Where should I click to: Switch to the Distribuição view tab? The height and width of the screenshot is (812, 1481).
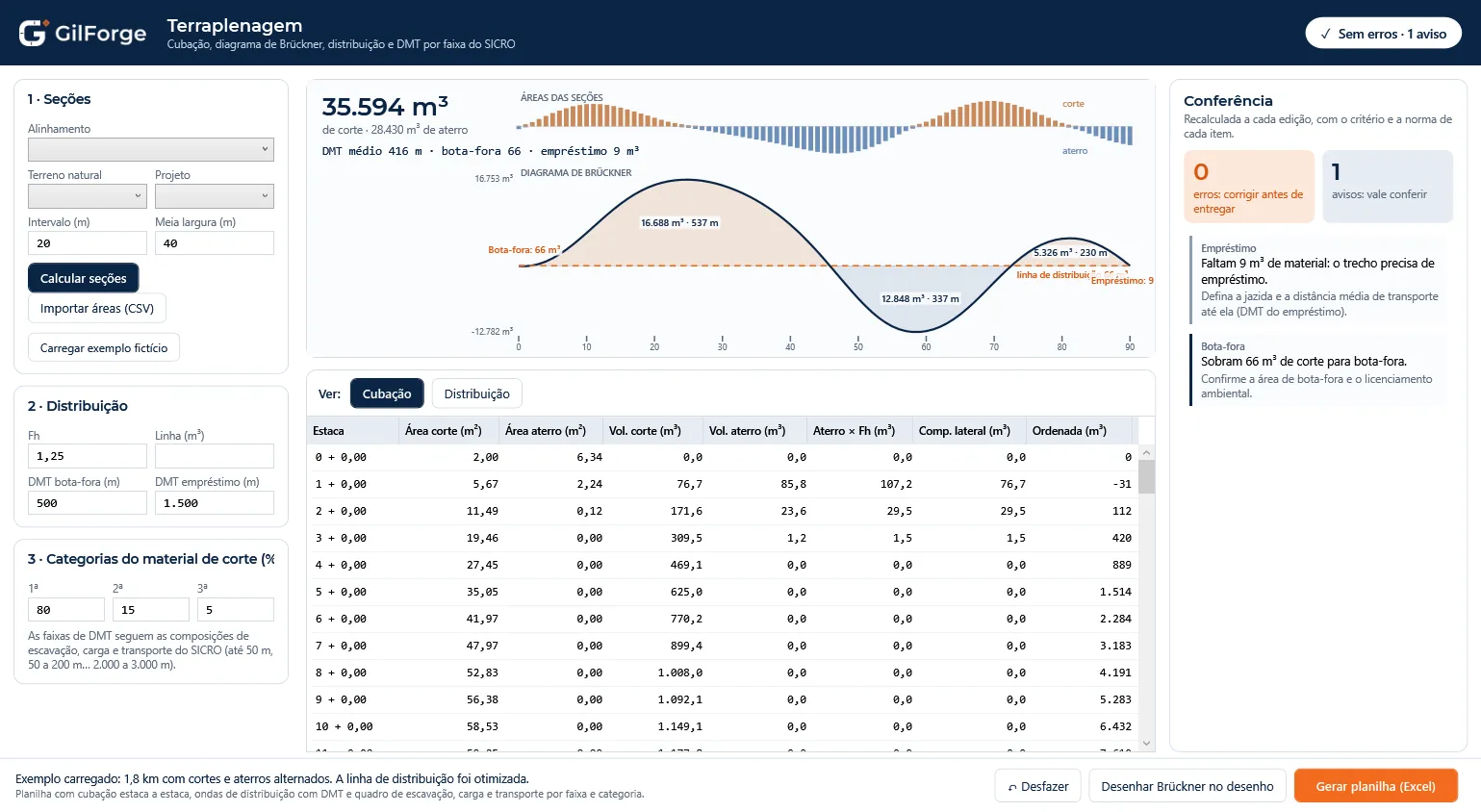coord(477,393)
